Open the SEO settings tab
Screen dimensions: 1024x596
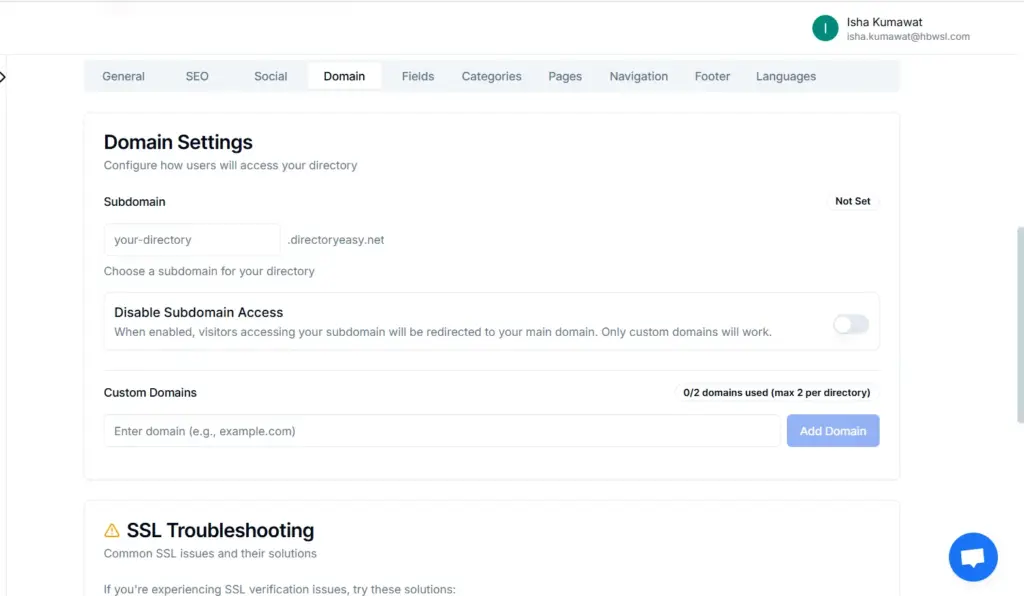coord(196,76)
